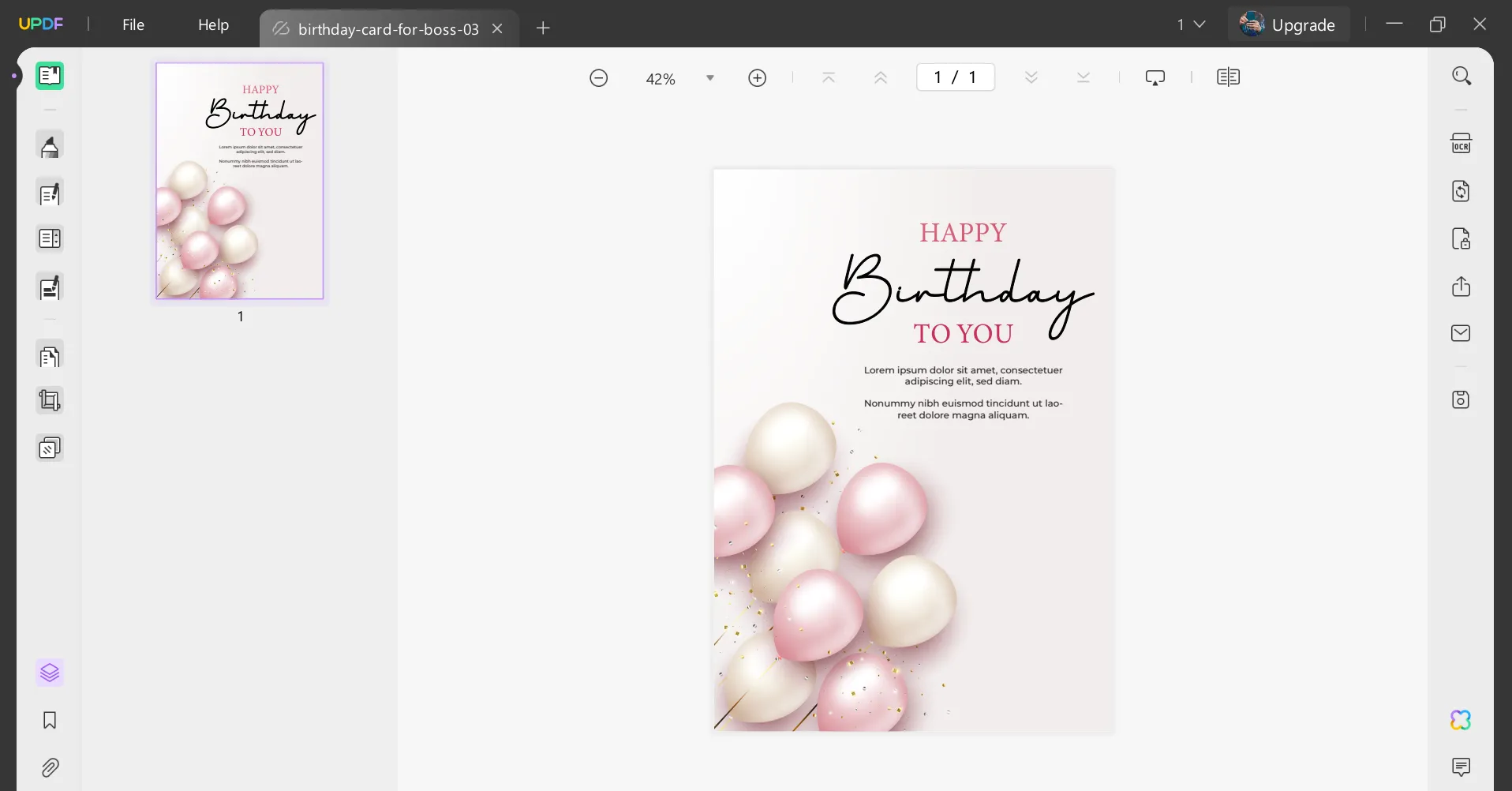1512x791 pixels.
Task: Switch to birthday-card-for-boss-03 tab
Action: (388, 29)
